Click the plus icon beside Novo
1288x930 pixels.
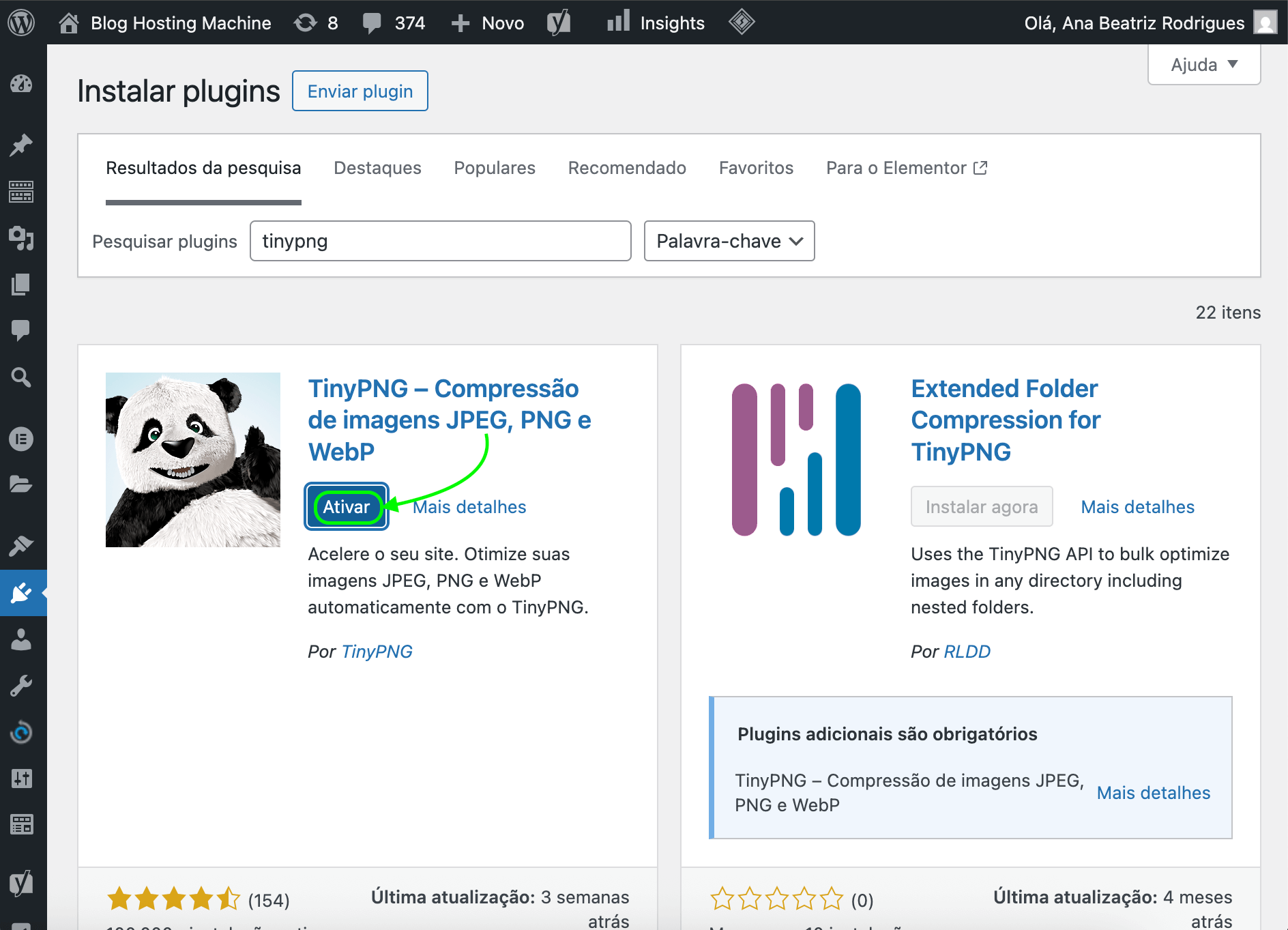[460, 23]
